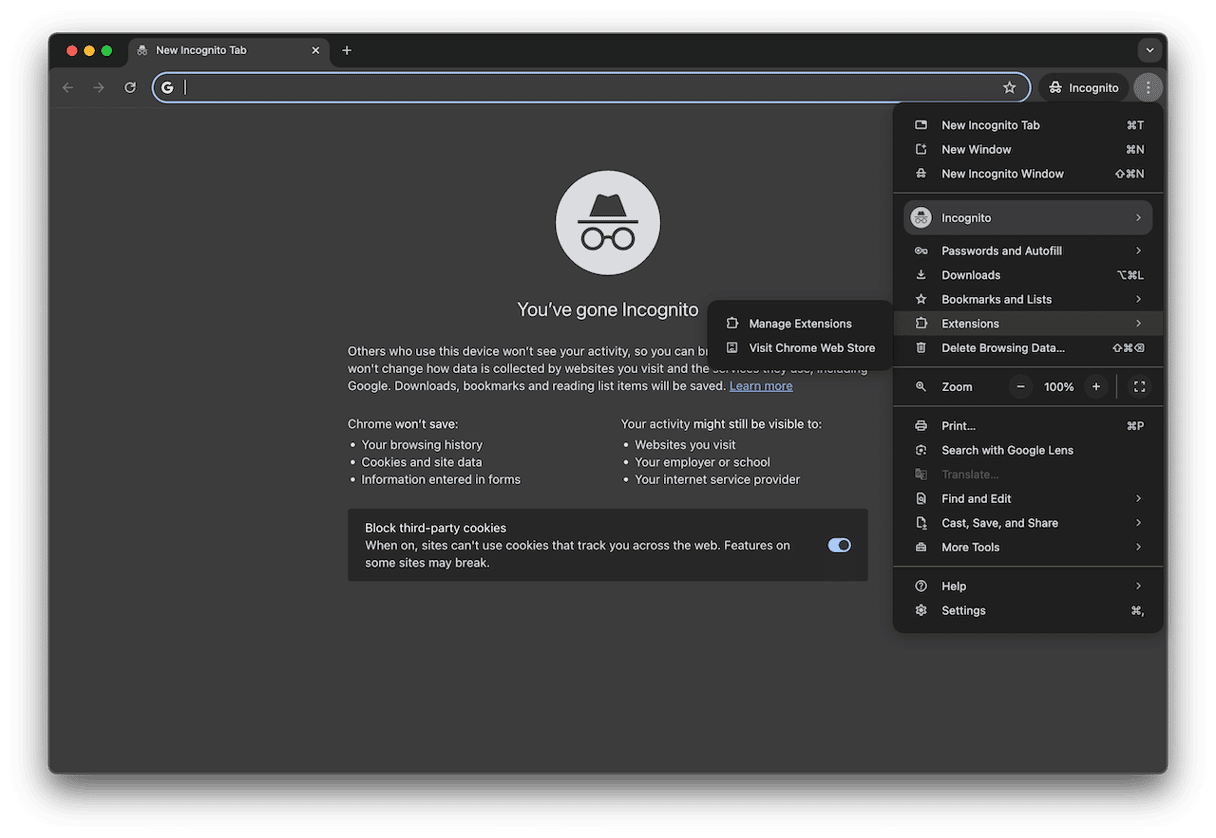The width and height of the screenshot is (1216, 838).
Task: Open Settings from the Chrome menu
Action: [963, 611]
